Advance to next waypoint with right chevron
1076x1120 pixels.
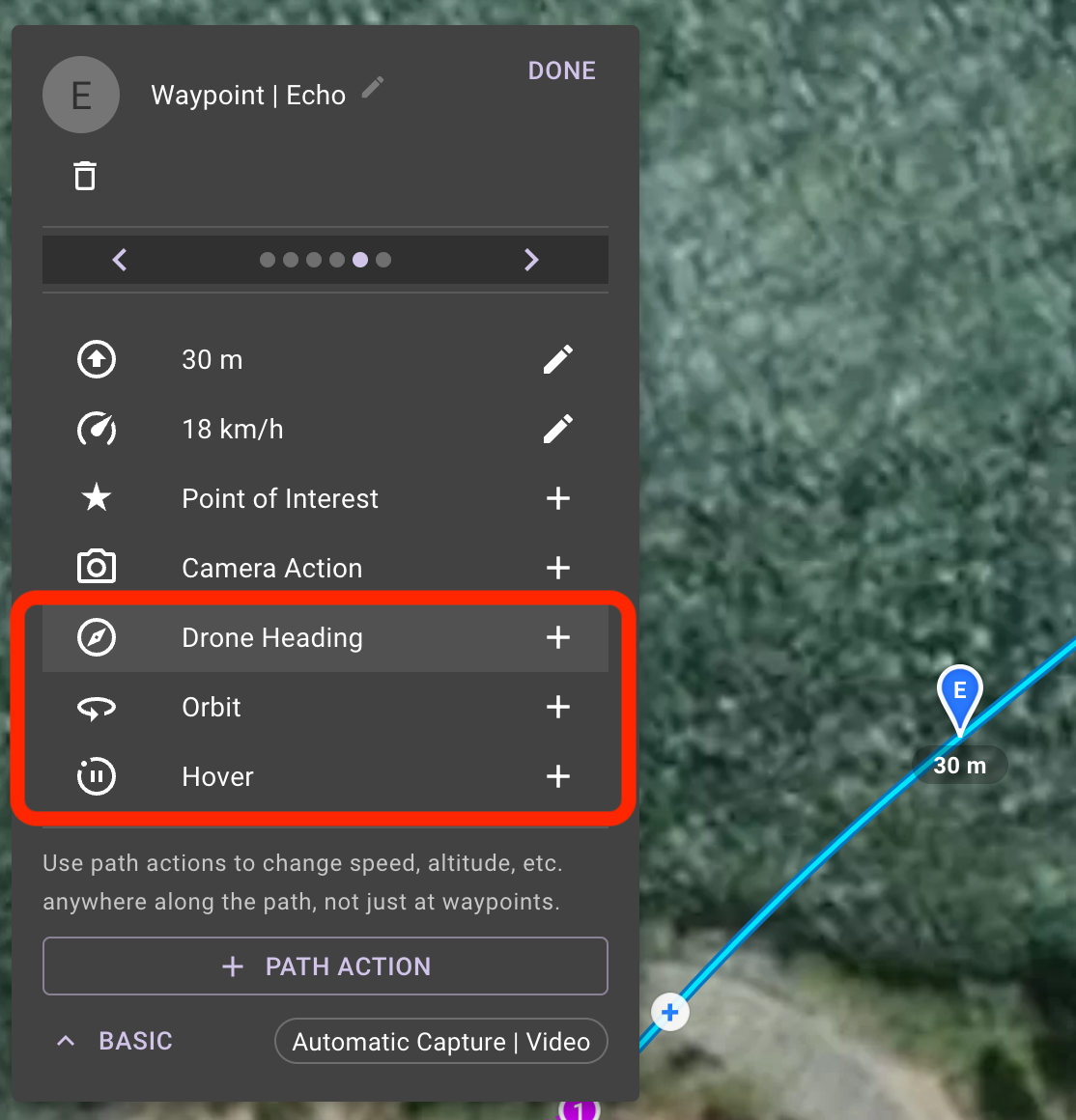[x=531, y=260]
